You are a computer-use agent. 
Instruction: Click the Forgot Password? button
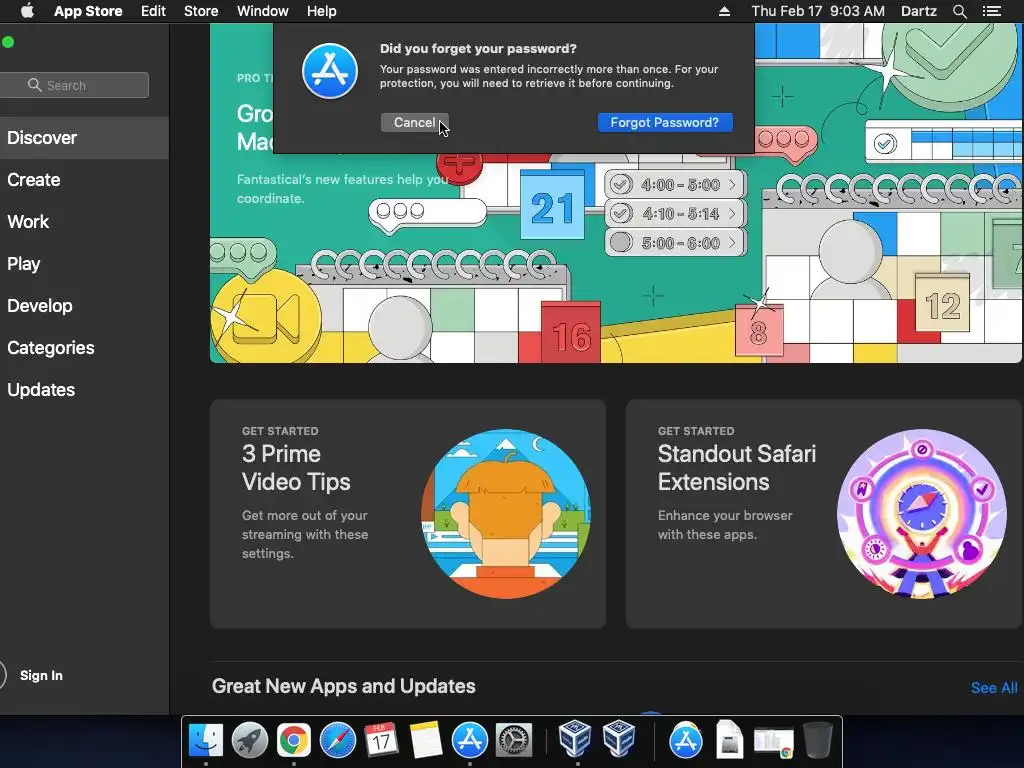click(x=665, y=122)
